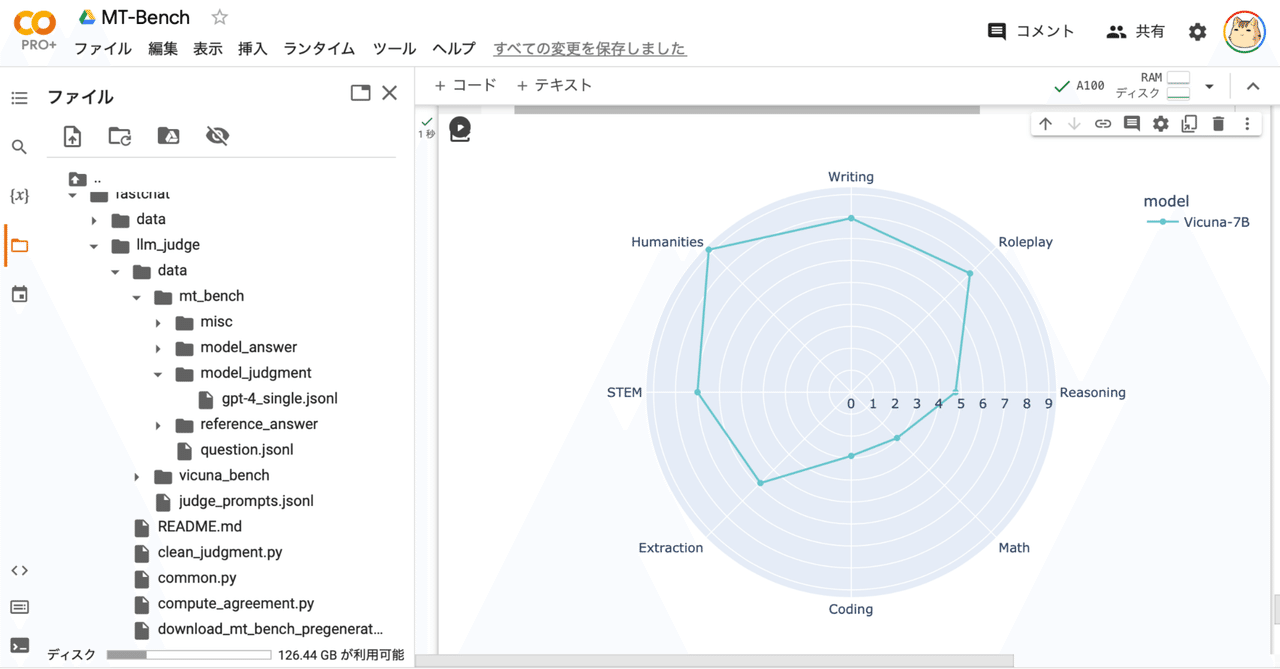Open the ランタイム menu

pyautogui.click(x=318, y=48)
